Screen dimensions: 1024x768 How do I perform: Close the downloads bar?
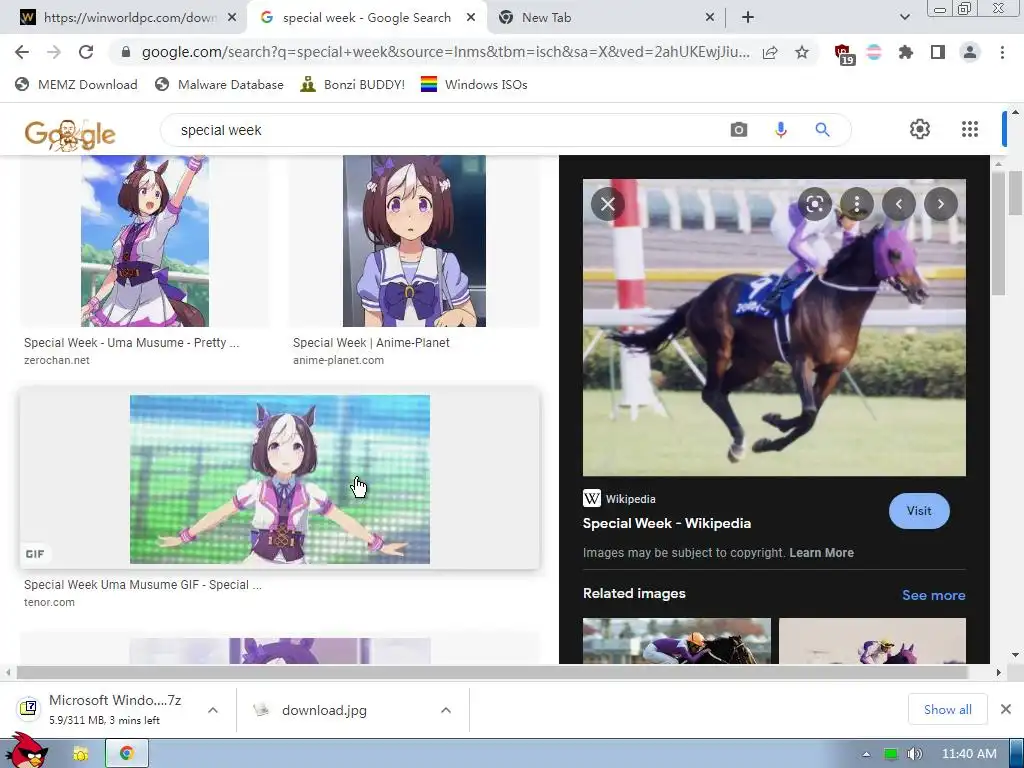1006,709
